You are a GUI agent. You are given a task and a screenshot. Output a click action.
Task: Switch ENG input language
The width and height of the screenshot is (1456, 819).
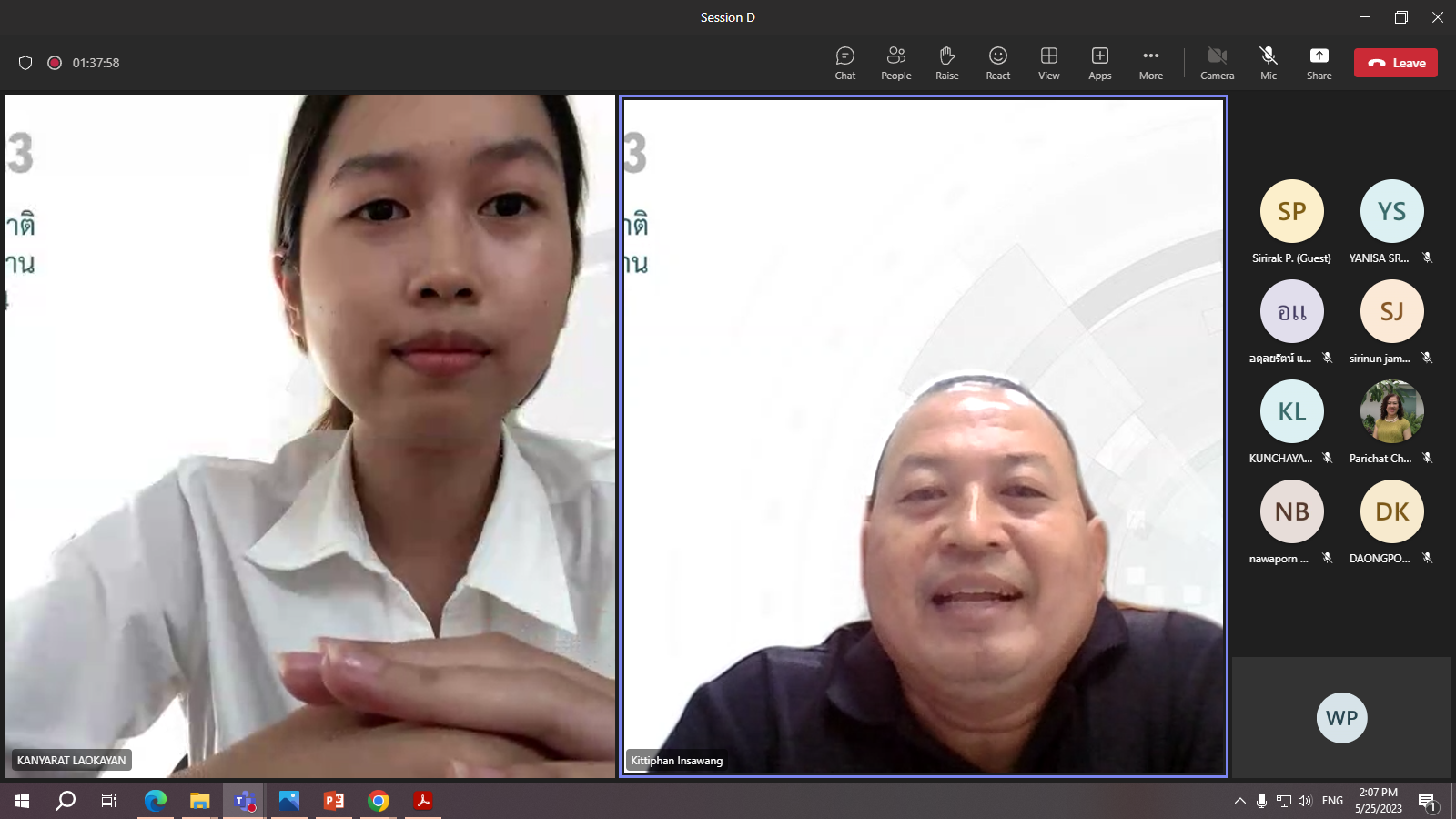1332,801
